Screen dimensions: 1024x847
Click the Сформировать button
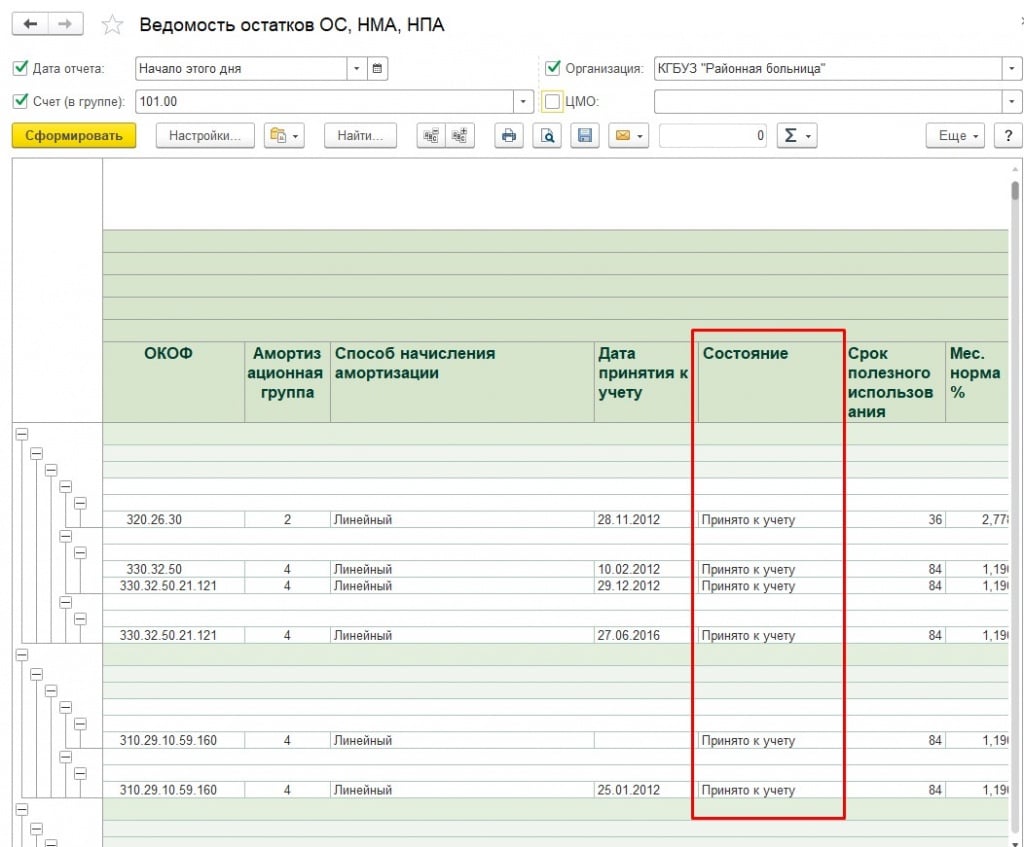[74, 136]
